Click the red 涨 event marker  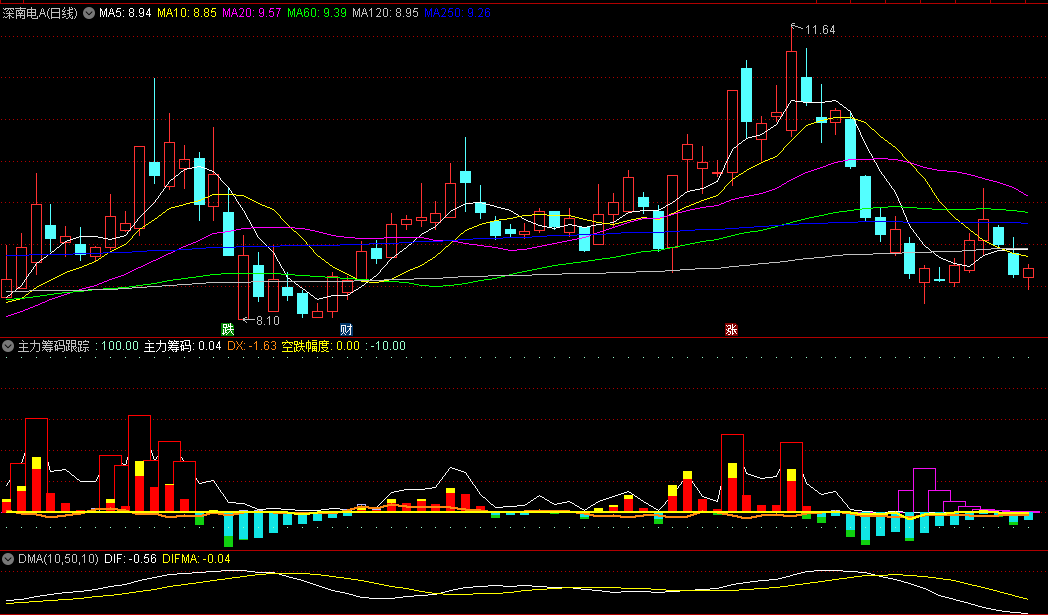[x=731, y=329]
